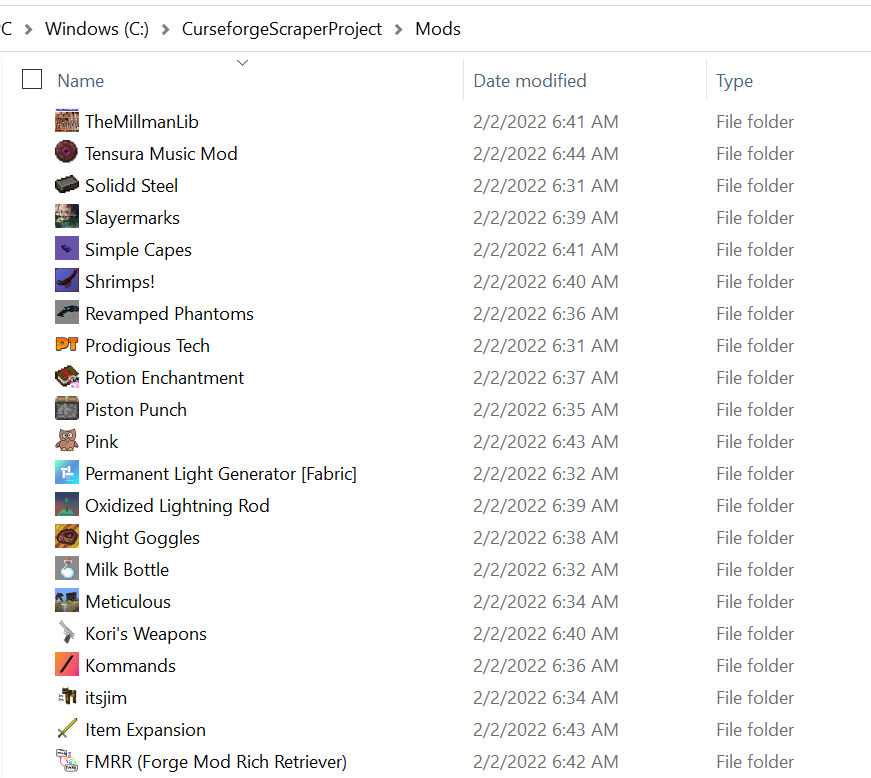Click the FMRR folder icon
Viewport: 871px width, 778px height.
click(x=67, y=761)
